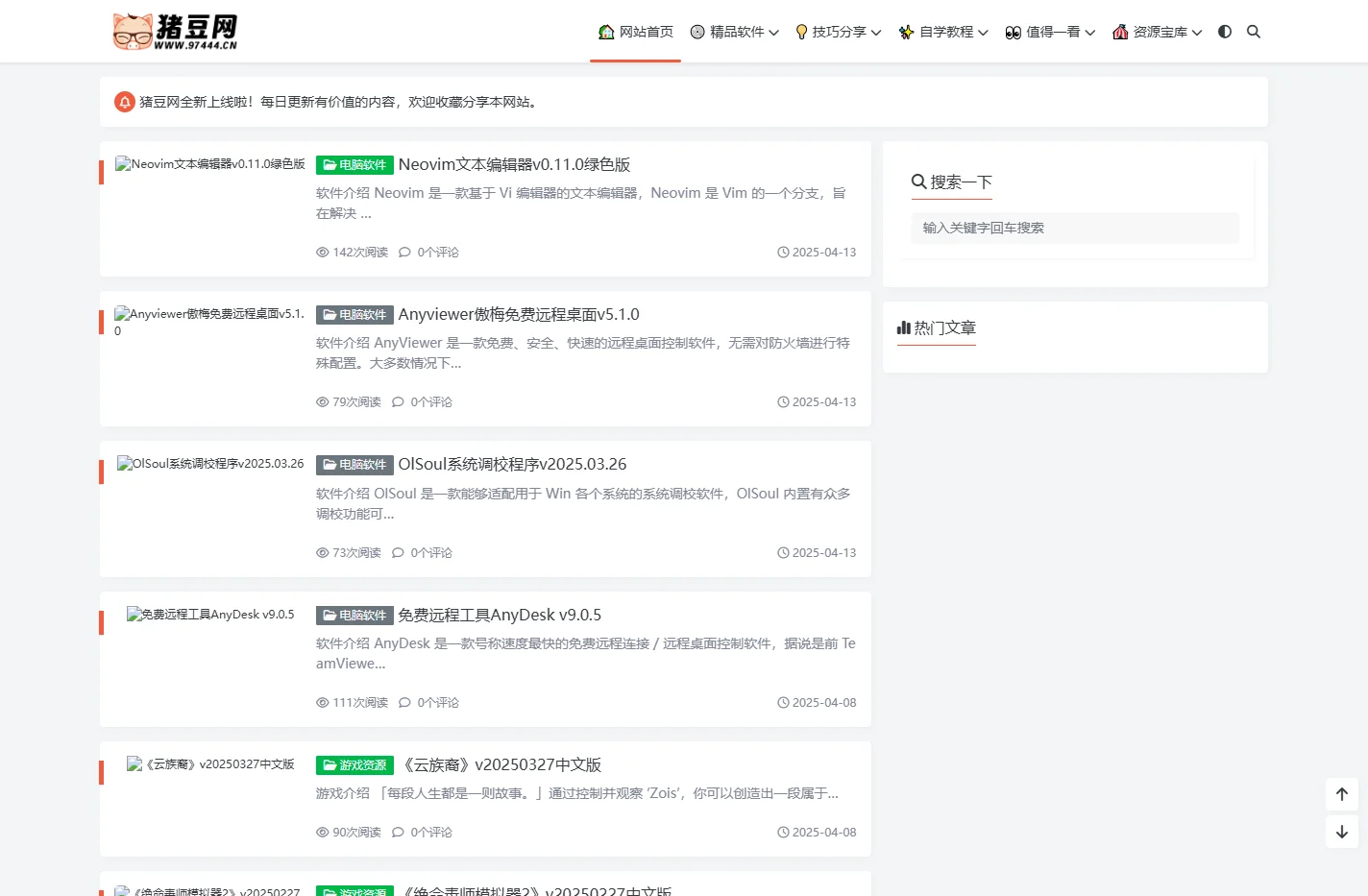Open Anyviewer傲梅免费远程桌面v5.1.0 article title
The height and width of the screenshot is (896, 1368).
pyautogui.click(x=519, y=315)
